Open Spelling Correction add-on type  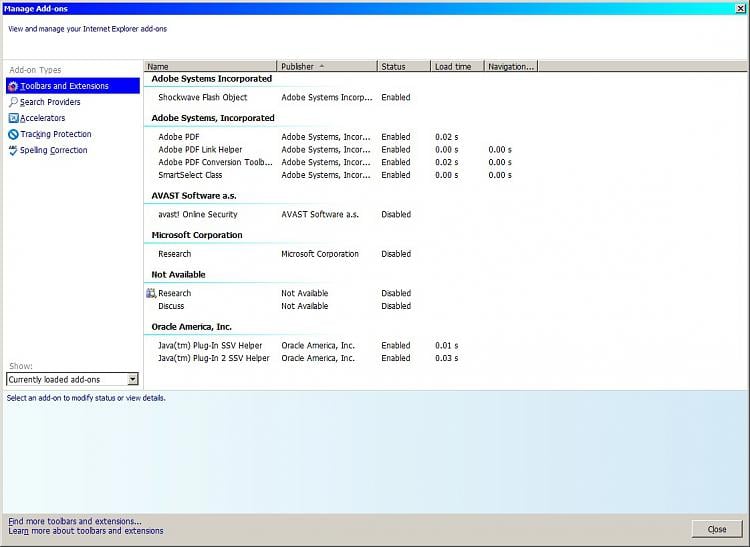click(x=54, y=150)
